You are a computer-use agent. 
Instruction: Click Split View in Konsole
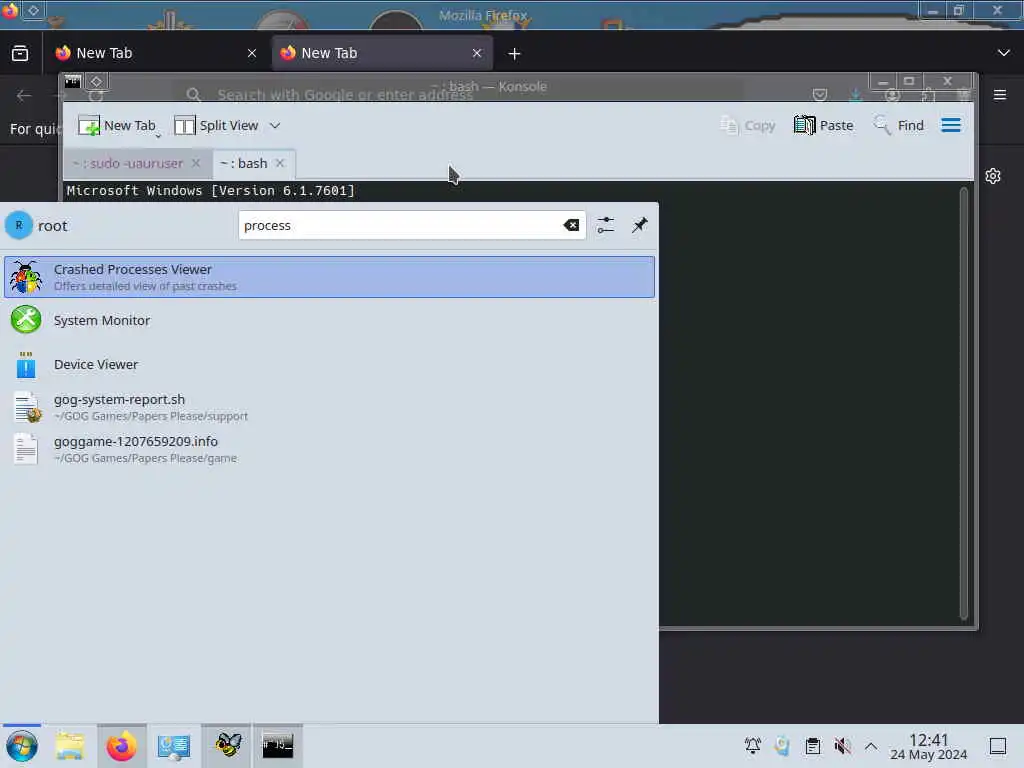click(x=217, y=125)
